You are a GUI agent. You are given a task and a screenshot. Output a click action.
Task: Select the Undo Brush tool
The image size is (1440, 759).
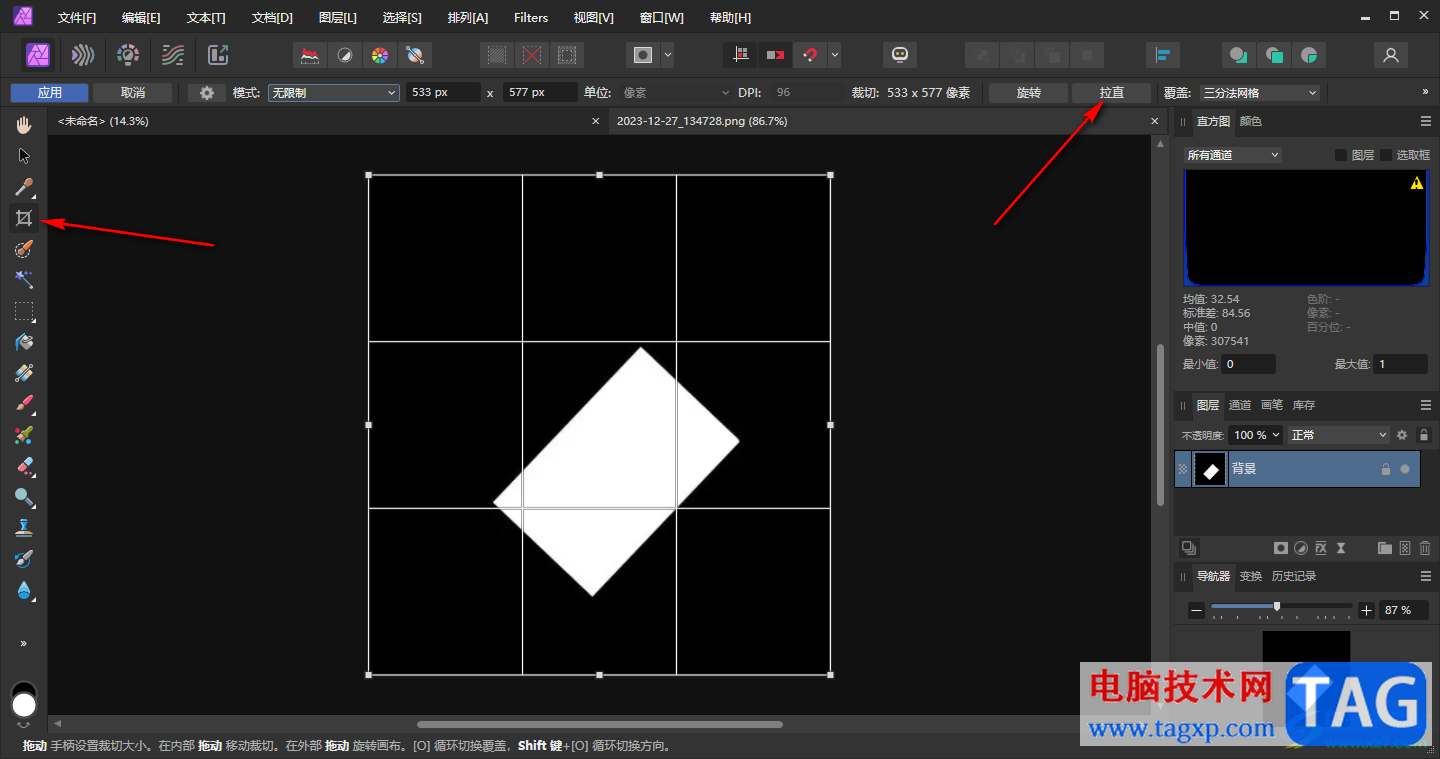tap(24, 559)
